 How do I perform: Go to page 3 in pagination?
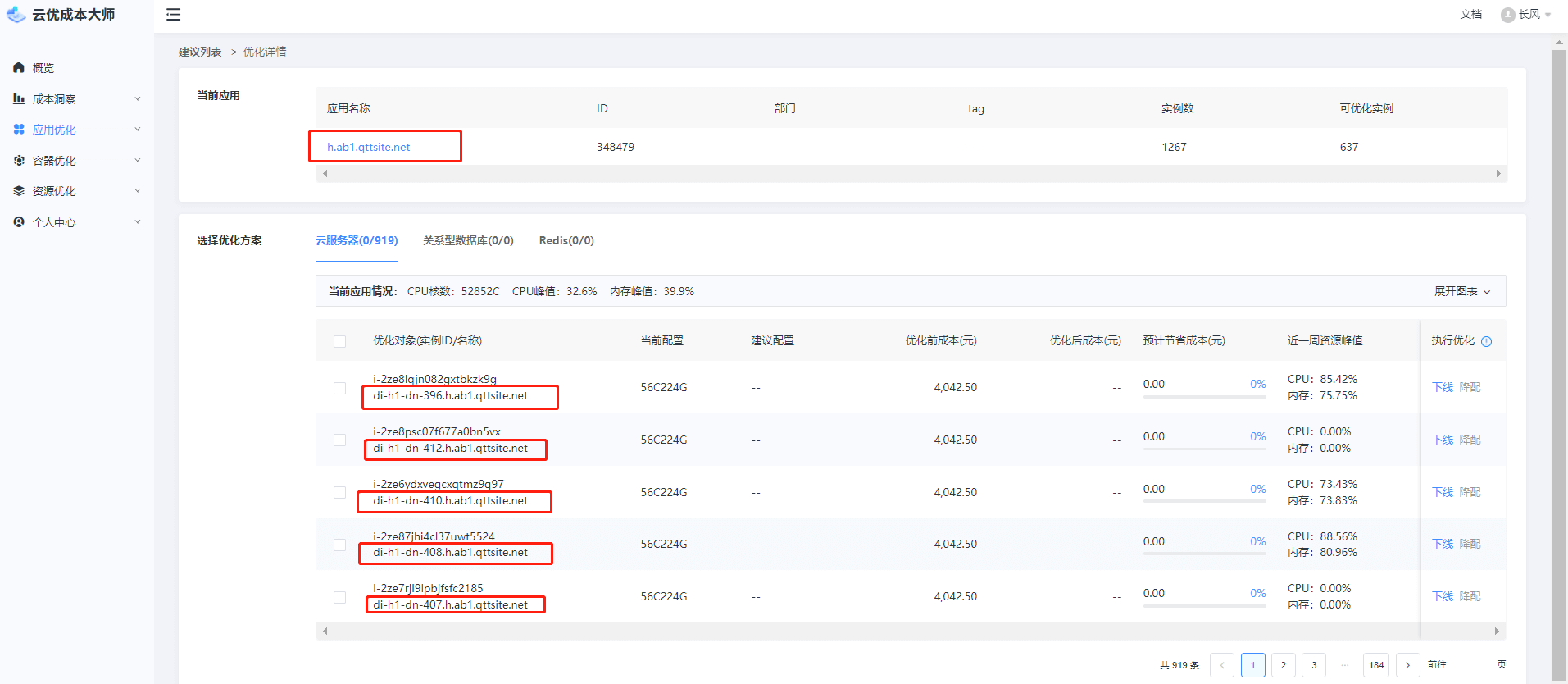coord(1314,665)
